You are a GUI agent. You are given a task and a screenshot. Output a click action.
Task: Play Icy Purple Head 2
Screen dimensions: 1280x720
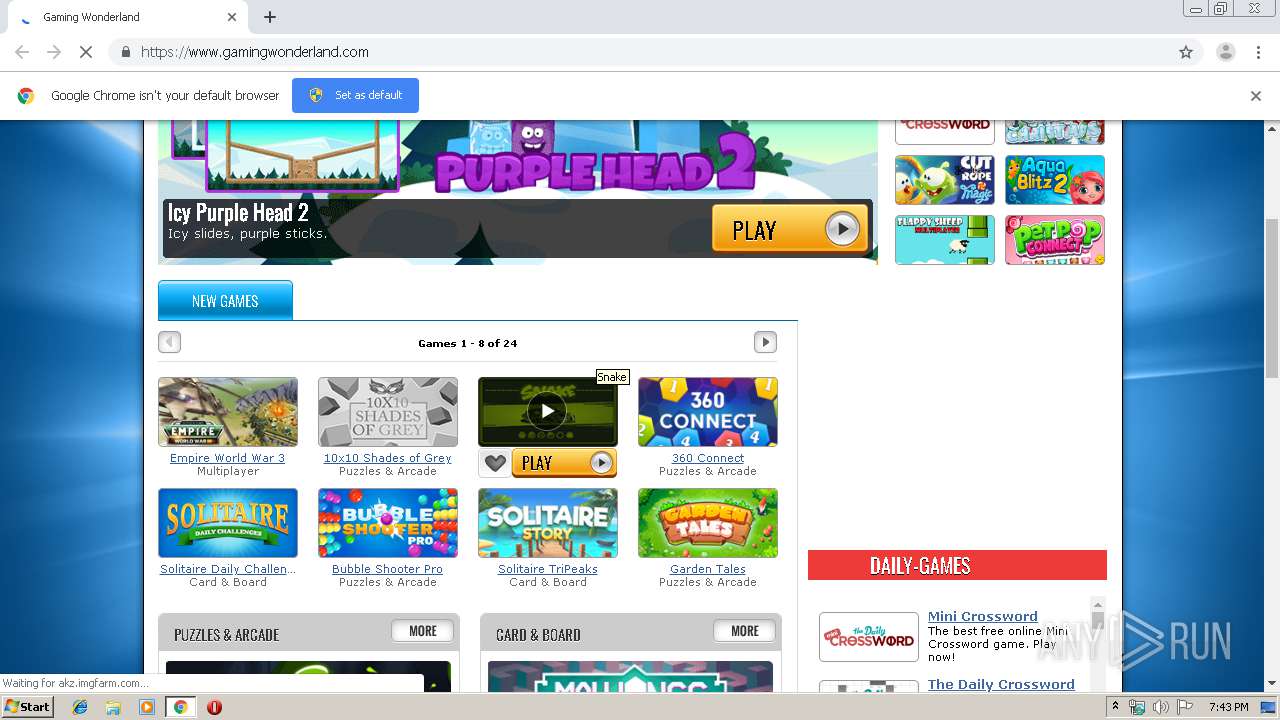click(x=789, y=229)
